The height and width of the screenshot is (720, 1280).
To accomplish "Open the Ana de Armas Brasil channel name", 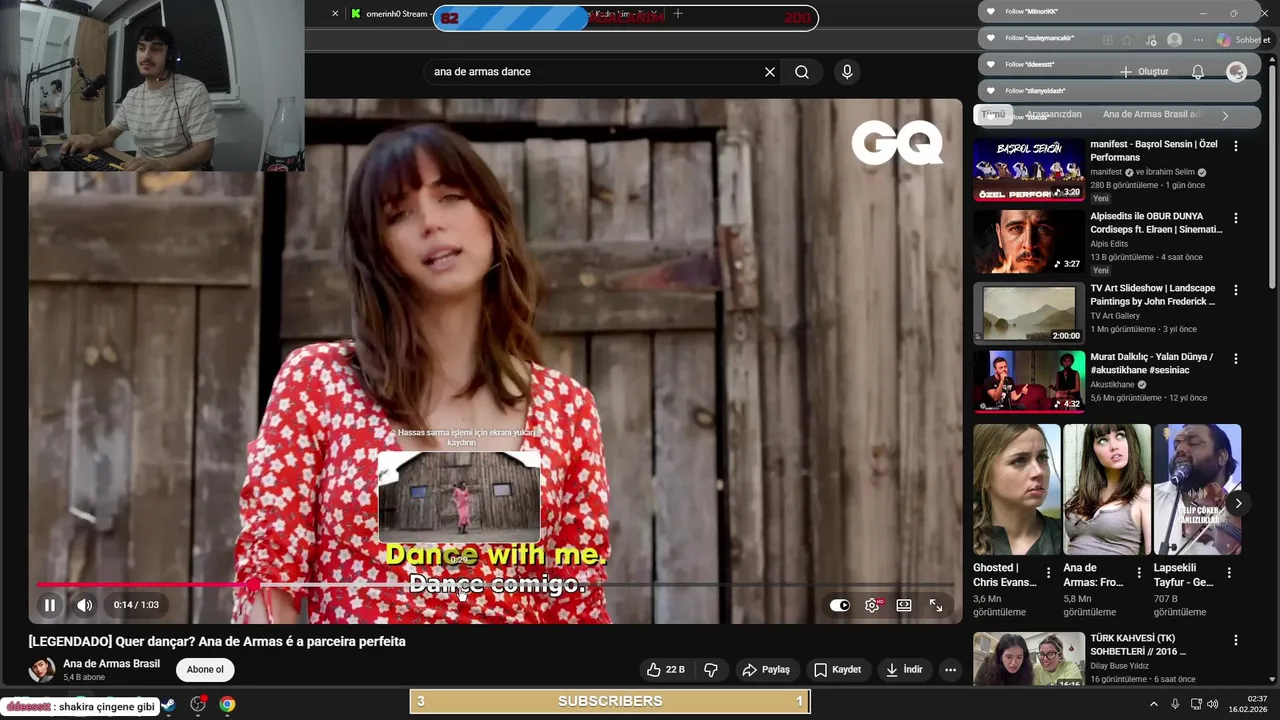I will pyautogui.click(x=111, y=664).
